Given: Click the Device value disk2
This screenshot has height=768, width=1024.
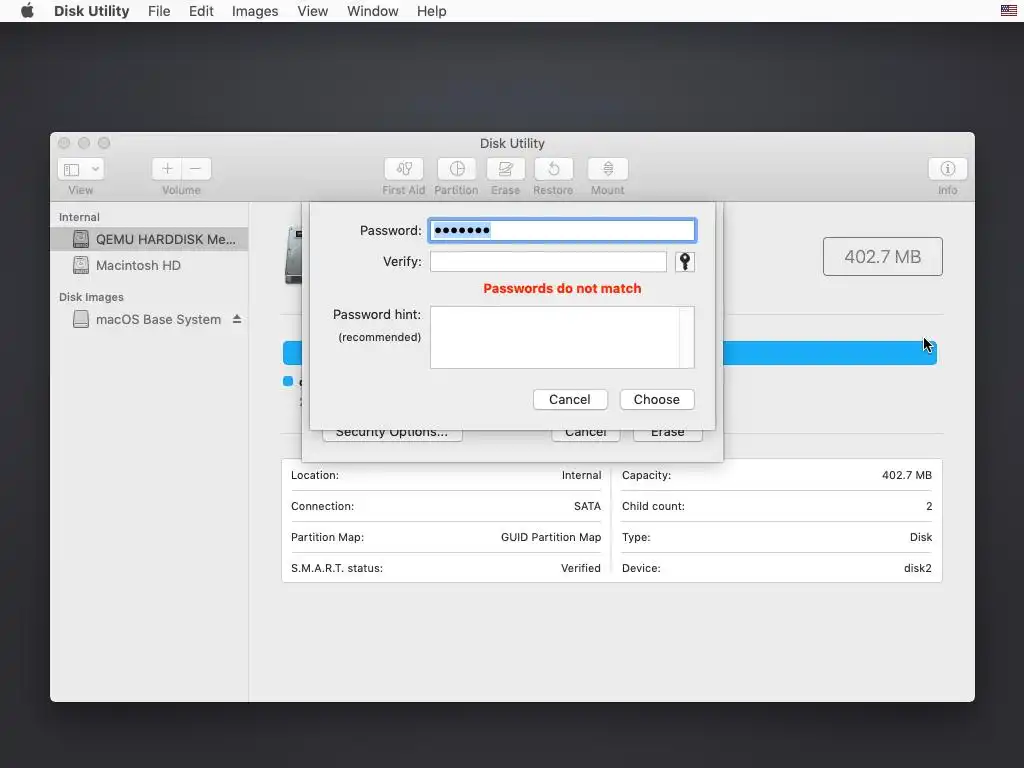Looking at the screenshot, I should tap(918, 568).
